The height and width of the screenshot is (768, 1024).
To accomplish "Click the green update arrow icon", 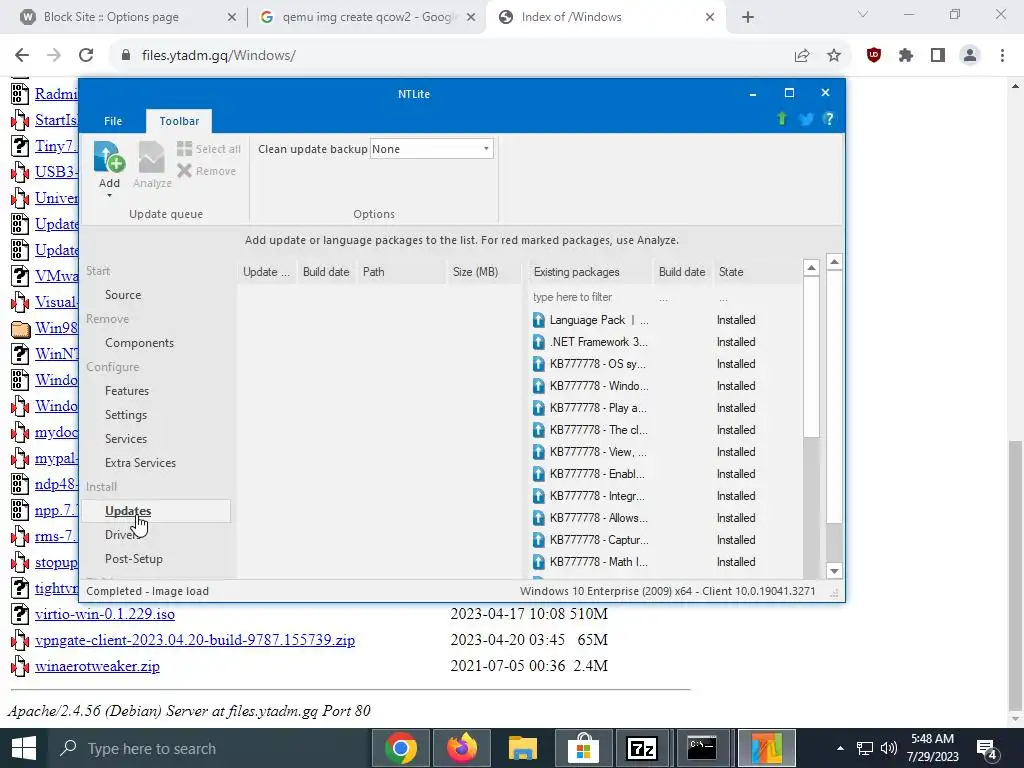I will click(782, 119).
